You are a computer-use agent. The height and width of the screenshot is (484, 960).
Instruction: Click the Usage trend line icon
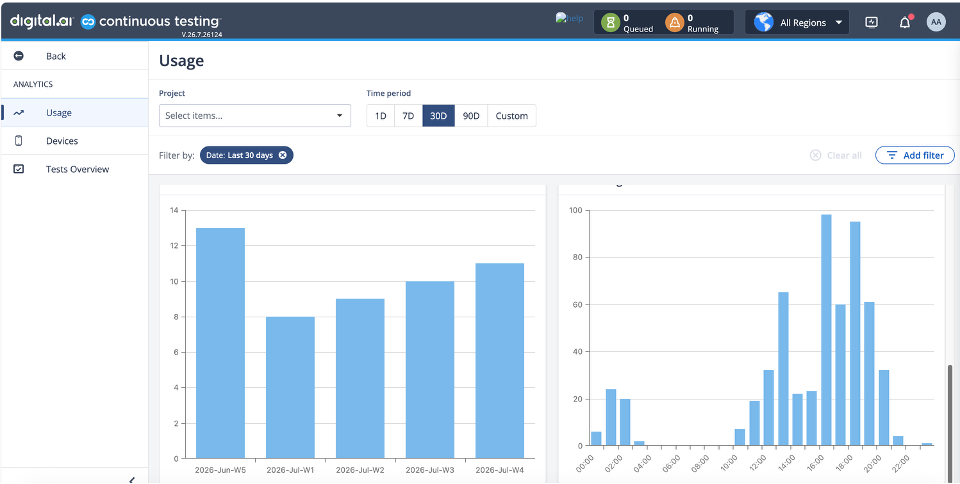click(18, 113)
